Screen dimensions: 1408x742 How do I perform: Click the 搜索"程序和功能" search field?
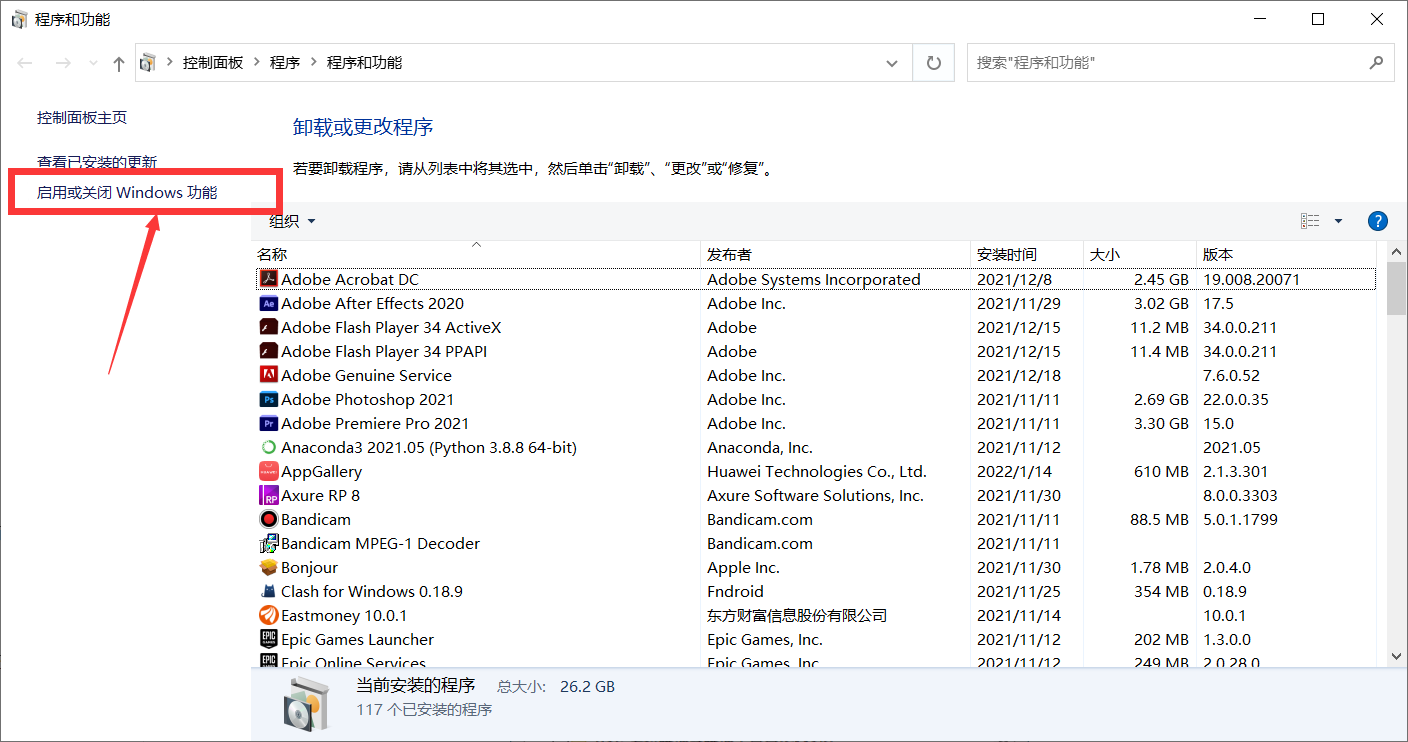tap(1181, 62)
